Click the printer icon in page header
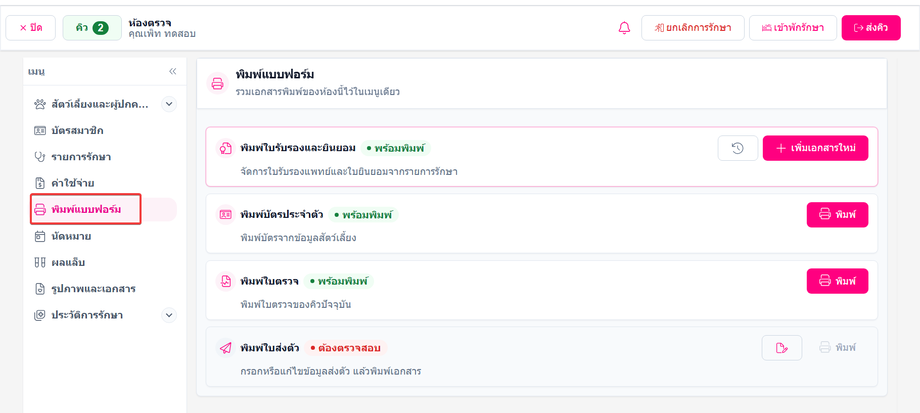Viewport: 920px width, 413px height. [x=218, y=83]
